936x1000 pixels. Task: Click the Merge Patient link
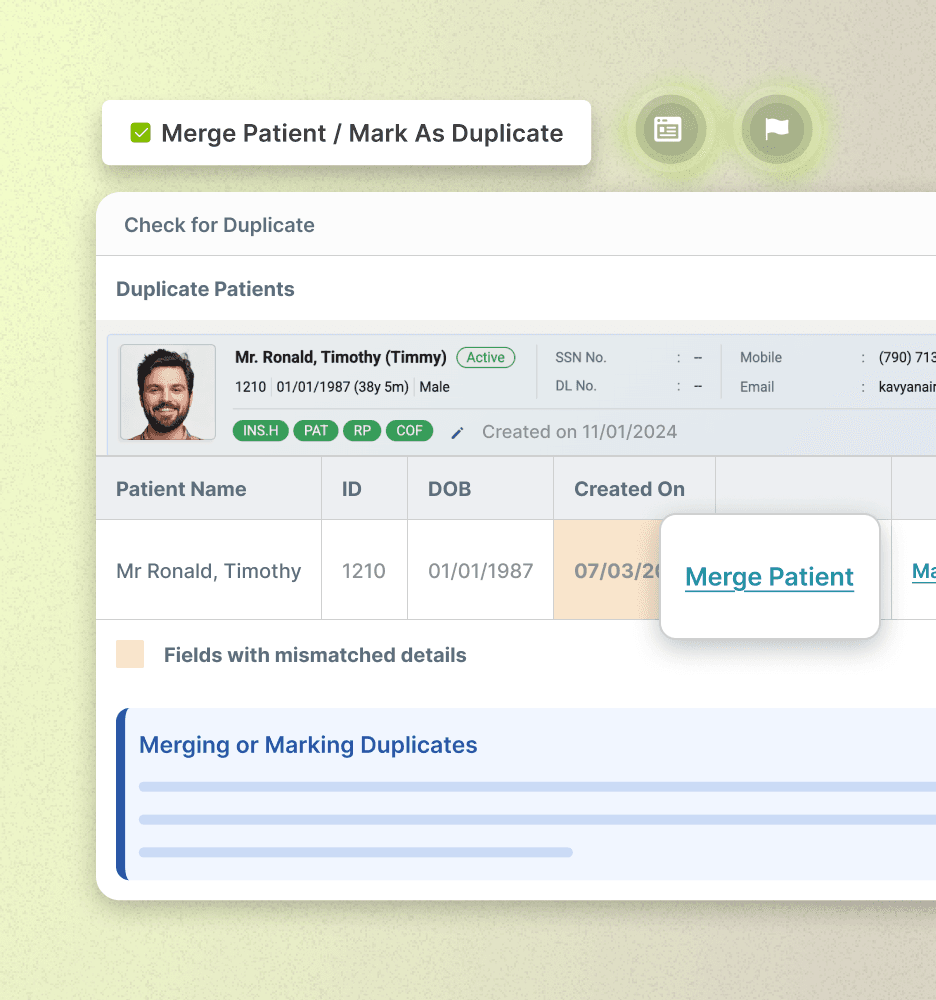point(769,577)
